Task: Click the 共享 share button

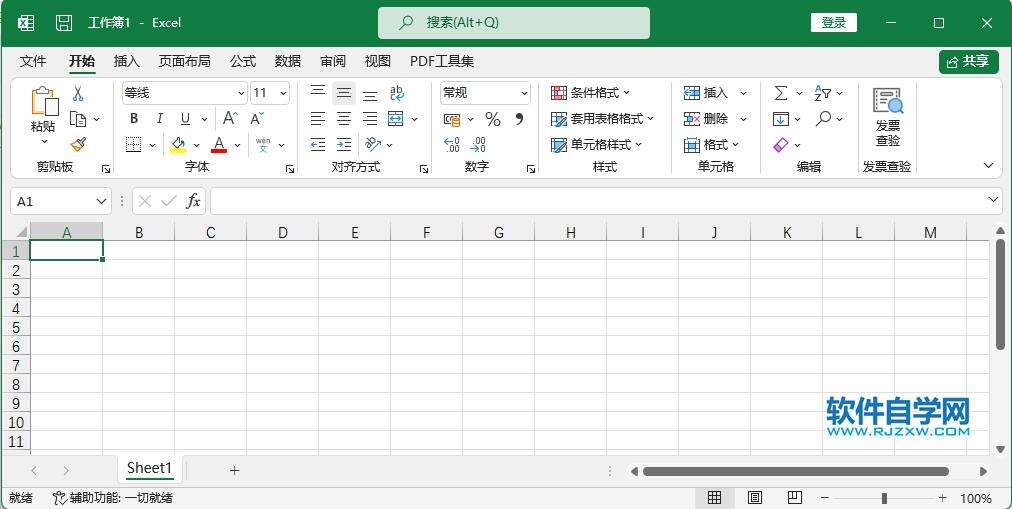Action: (969, 61)
